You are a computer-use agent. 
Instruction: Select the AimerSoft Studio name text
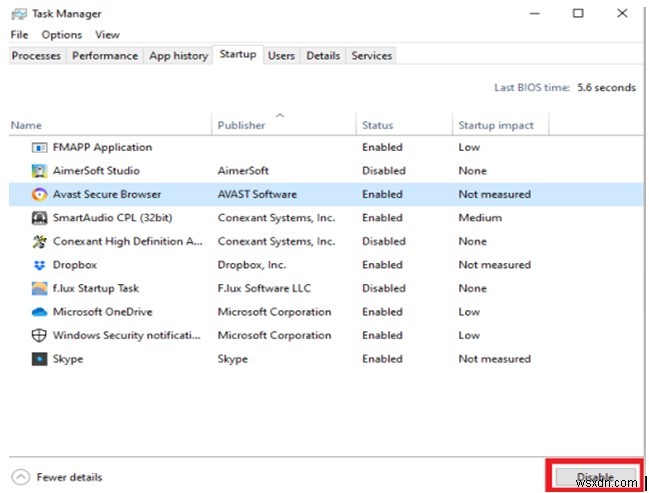96,171
